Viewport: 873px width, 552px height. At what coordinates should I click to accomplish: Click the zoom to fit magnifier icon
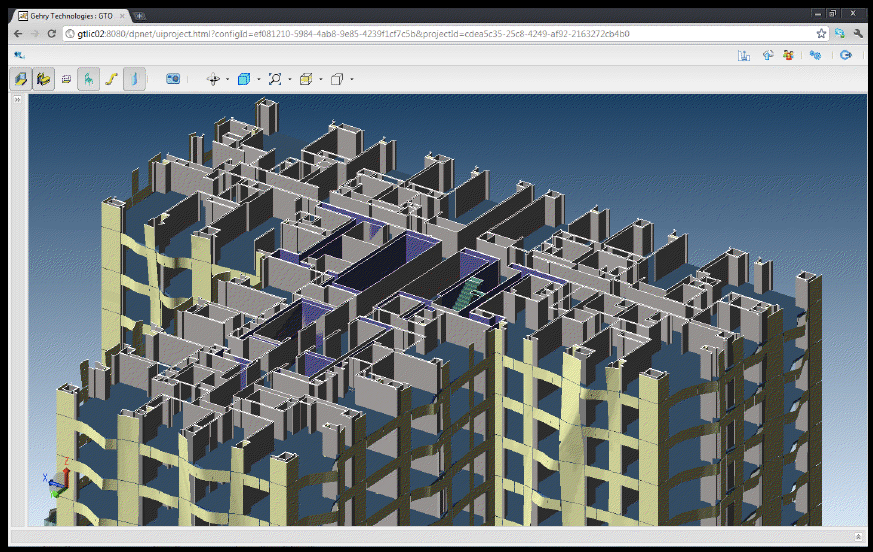coord(275,79)
